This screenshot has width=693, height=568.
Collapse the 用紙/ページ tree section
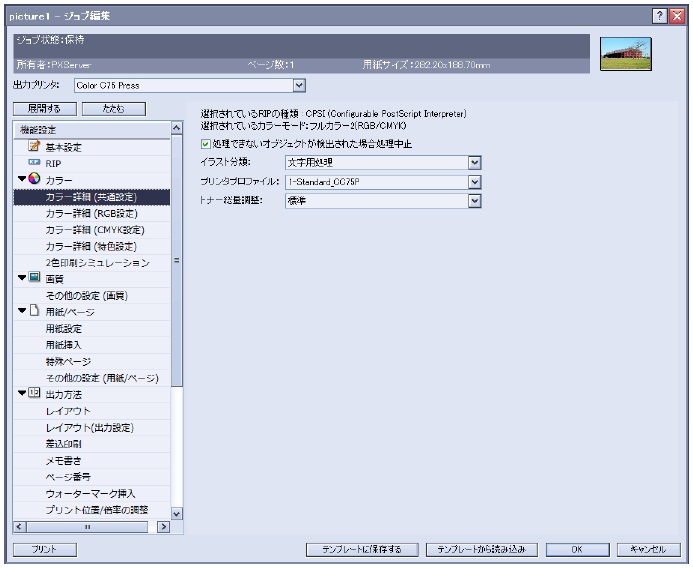[x=21, y=310]
